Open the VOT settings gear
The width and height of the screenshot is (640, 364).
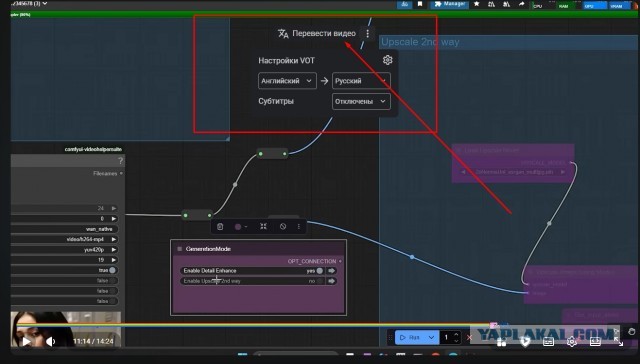point(387,60)
